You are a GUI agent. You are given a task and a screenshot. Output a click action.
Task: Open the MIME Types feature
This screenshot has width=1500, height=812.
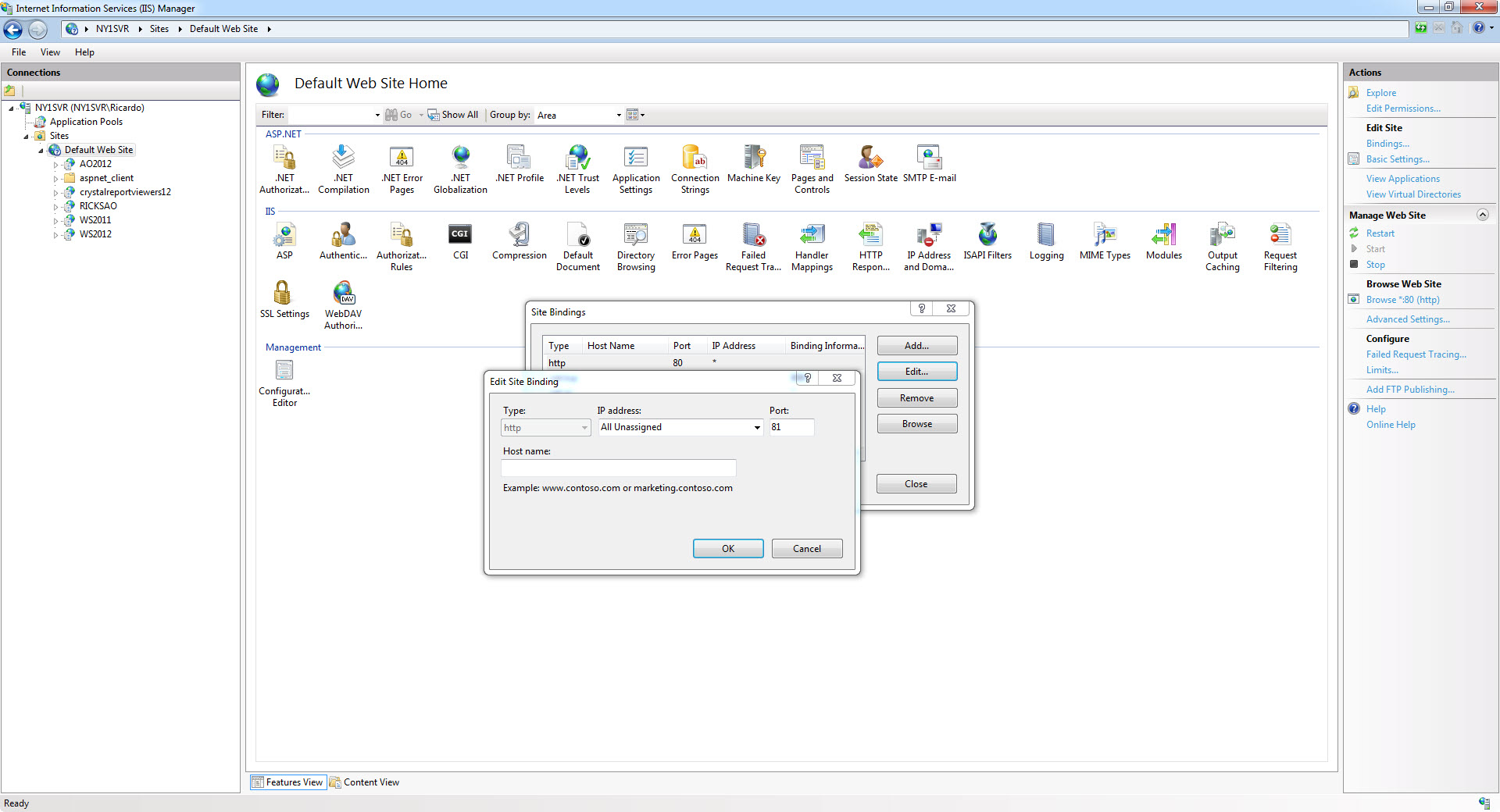[1104, 238]
